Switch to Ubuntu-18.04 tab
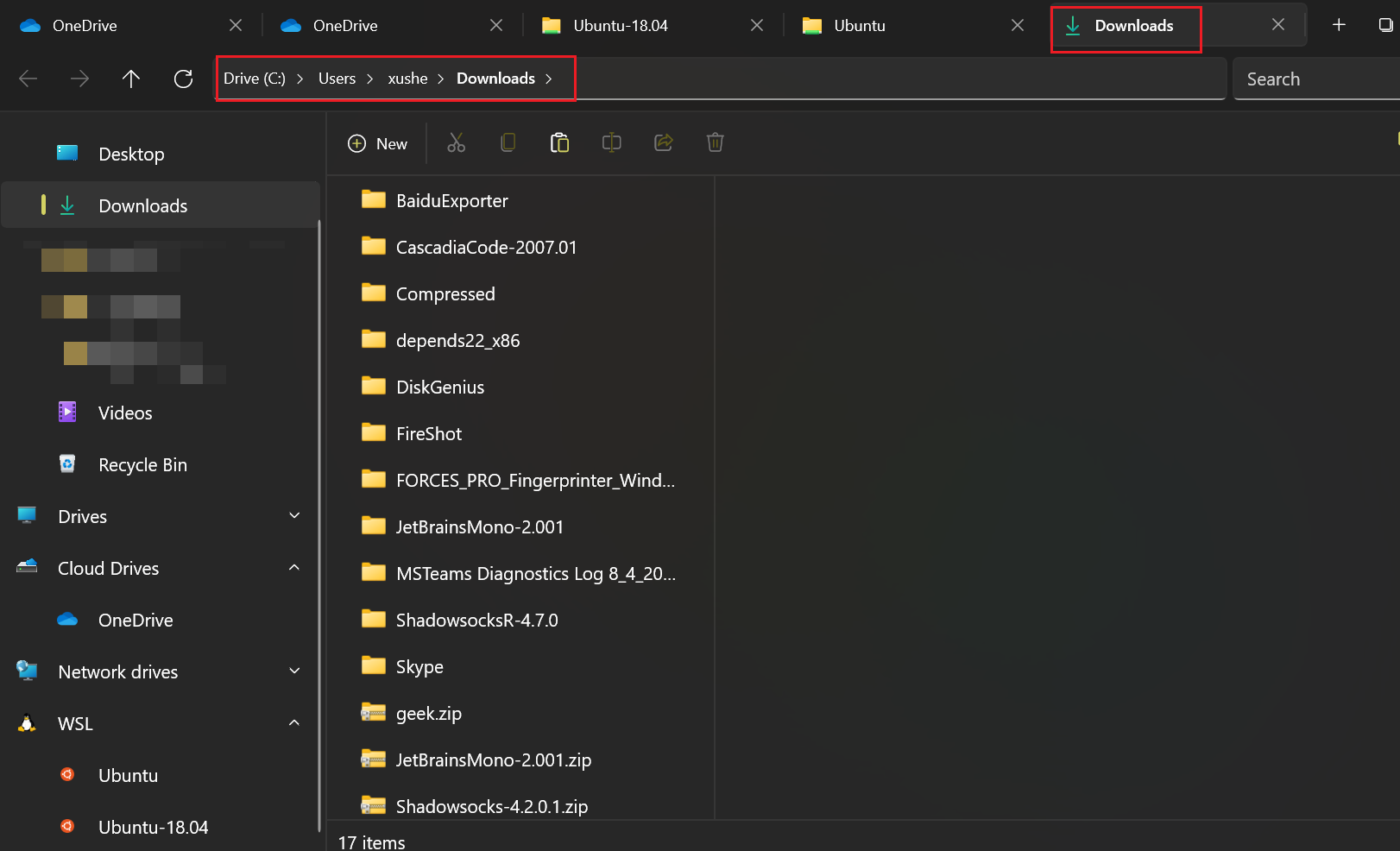 pyautogui.click(x=653, y=25)
